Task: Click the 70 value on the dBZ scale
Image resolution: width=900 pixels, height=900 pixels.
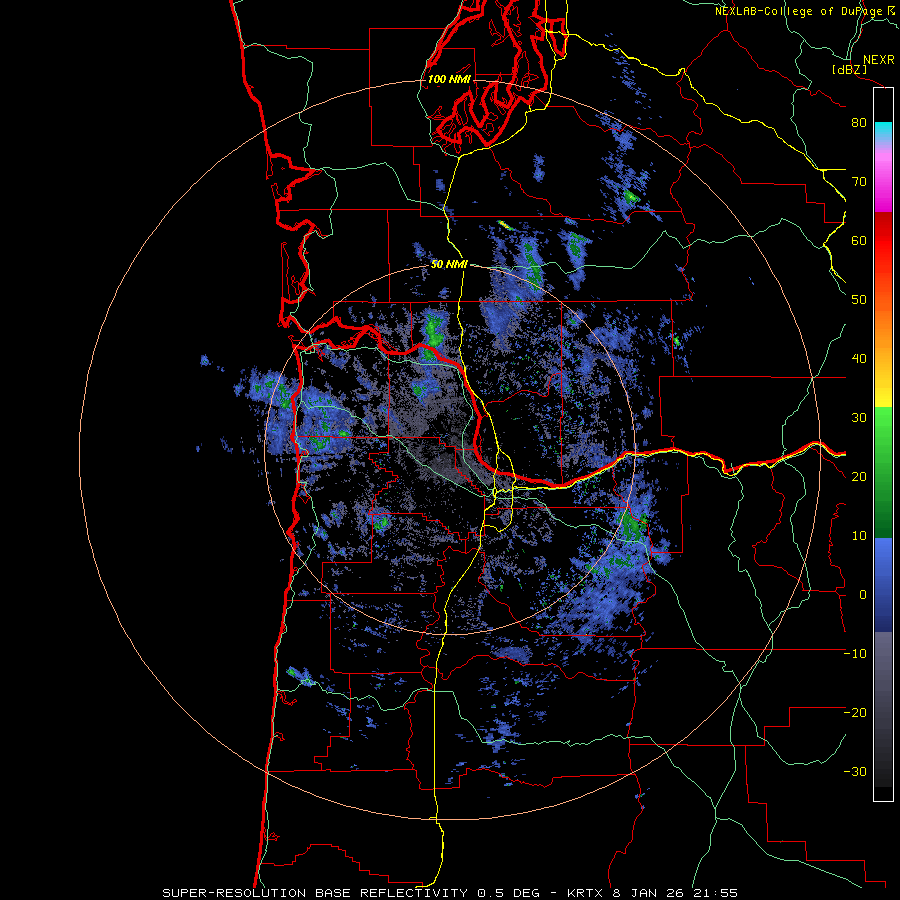Action: pos(859,182)
